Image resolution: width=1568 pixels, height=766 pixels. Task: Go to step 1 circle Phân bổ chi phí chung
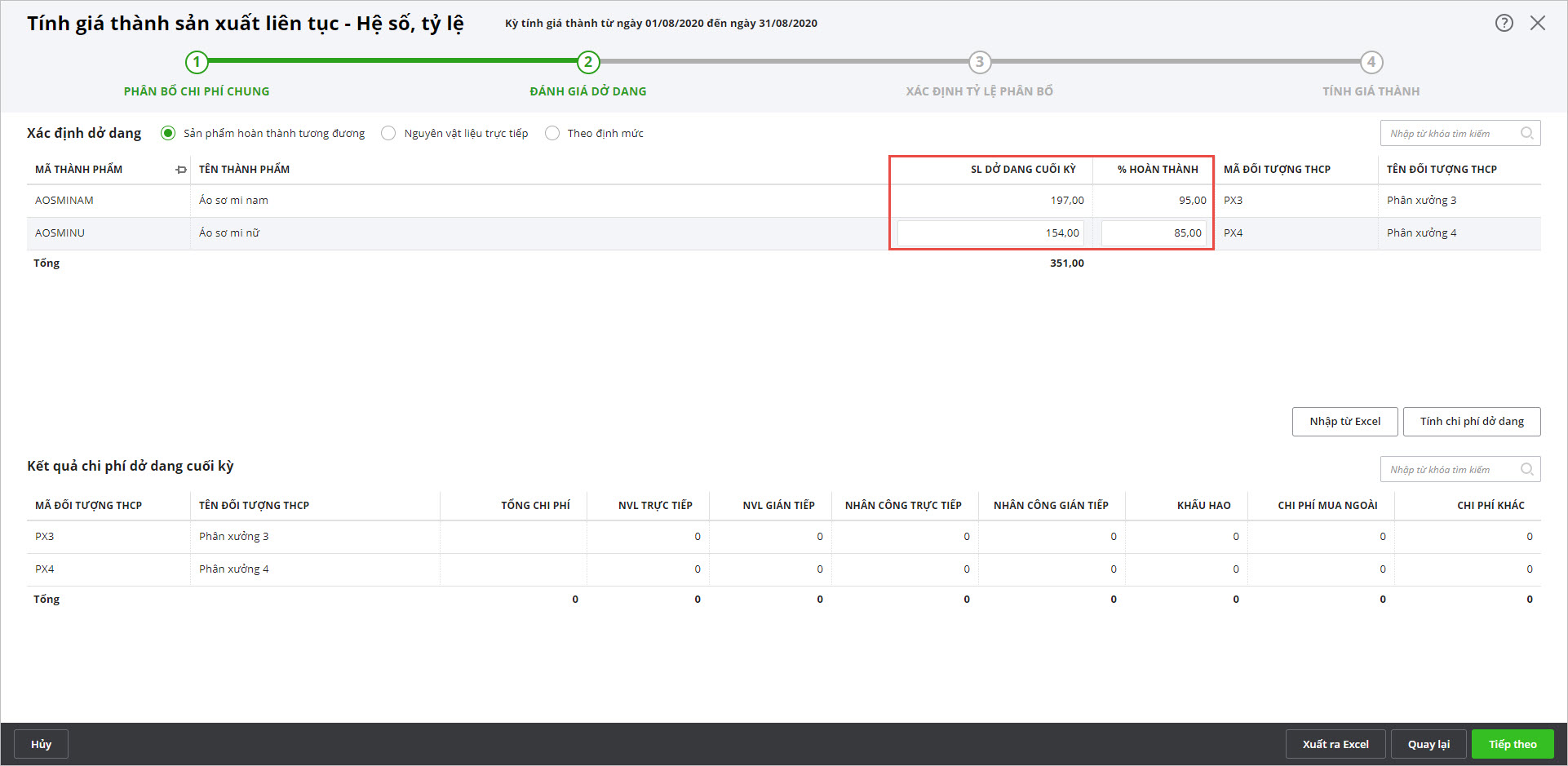pyautogui.click(x=197, y=62)
